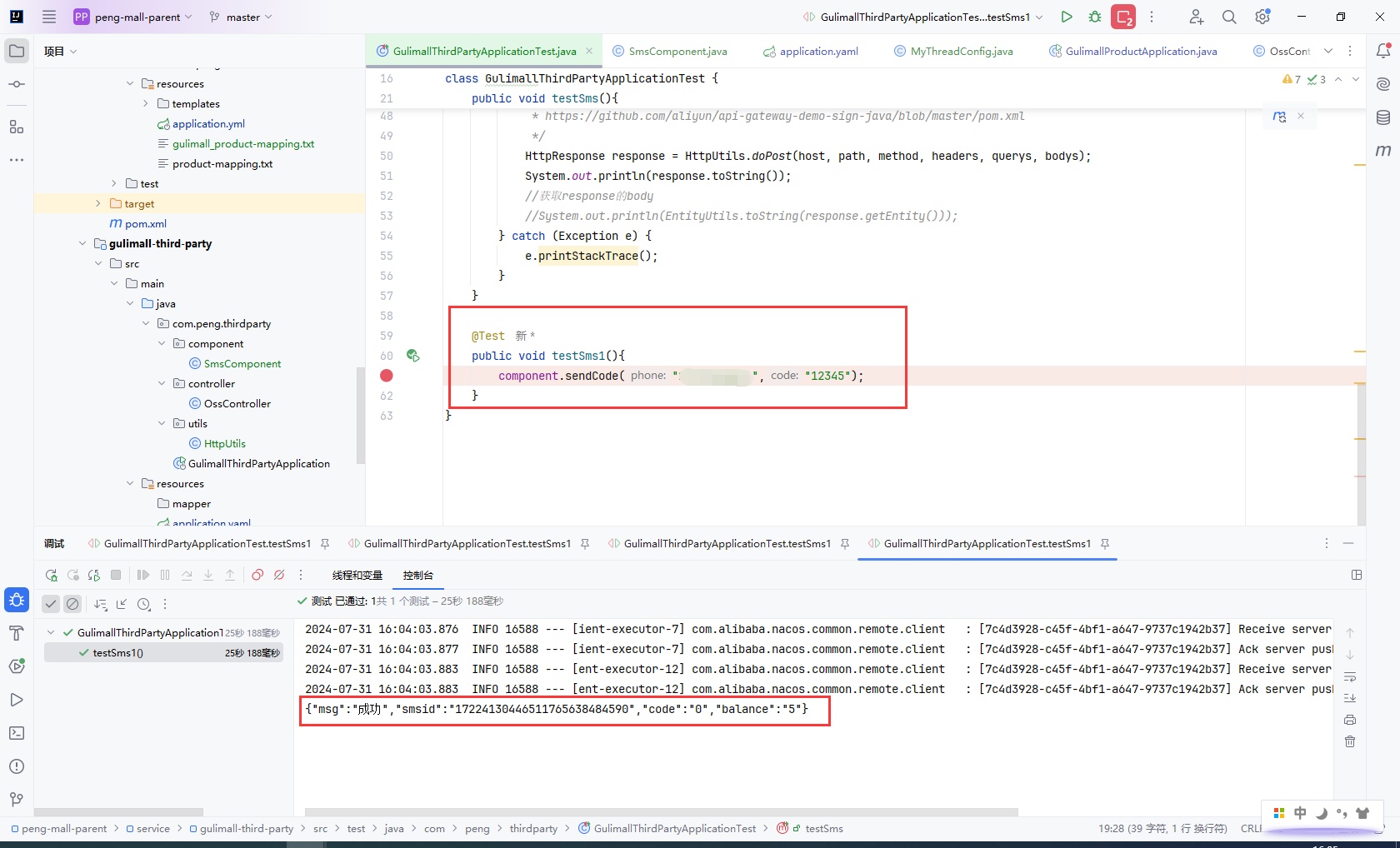The image size is (1400, 848).
Task: Open the main hamburger menu
Action: (x=49, y=17)
